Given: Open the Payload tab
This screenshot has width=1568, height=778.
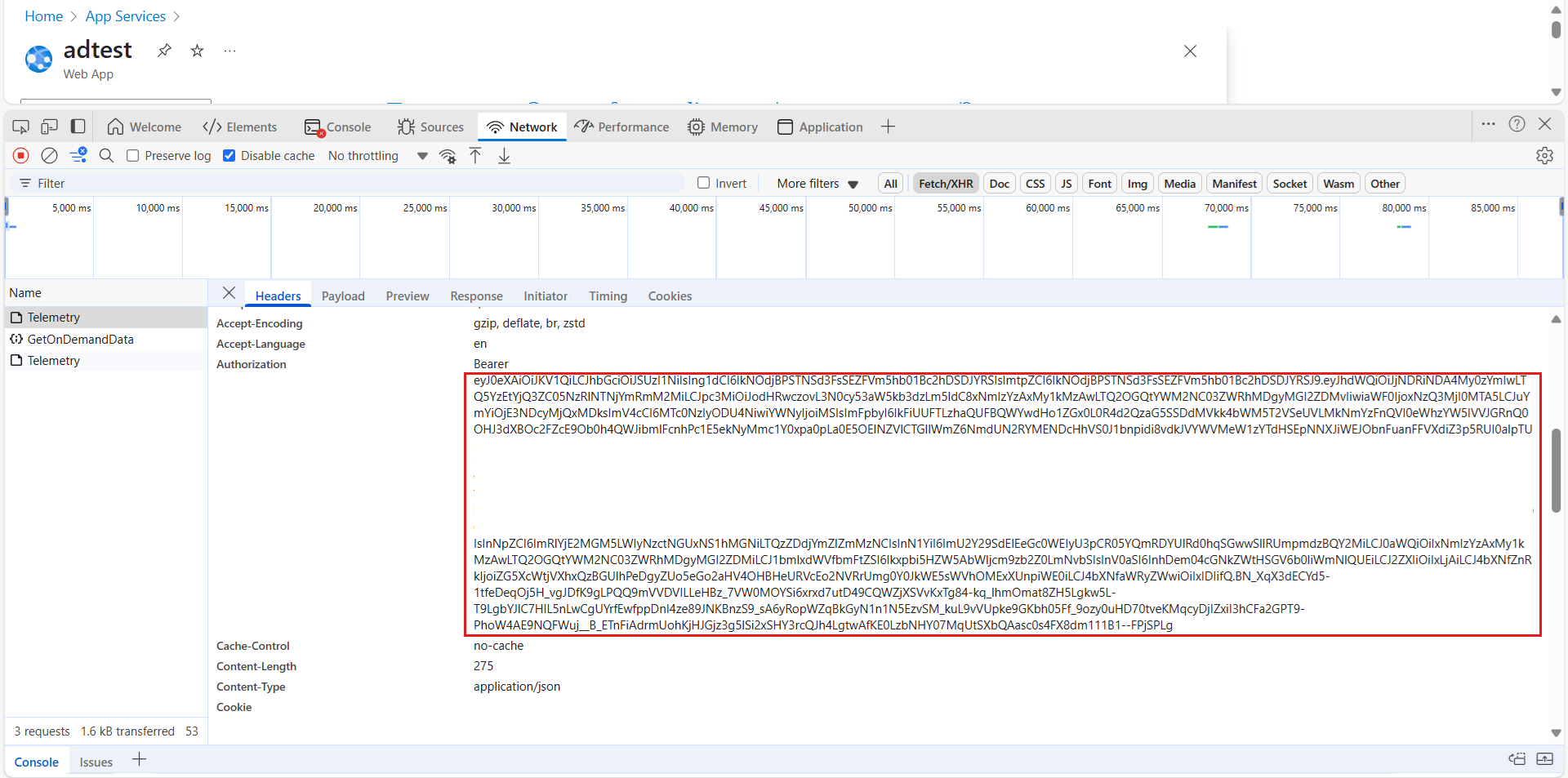Looking at the screenshot, I should 343,296.
